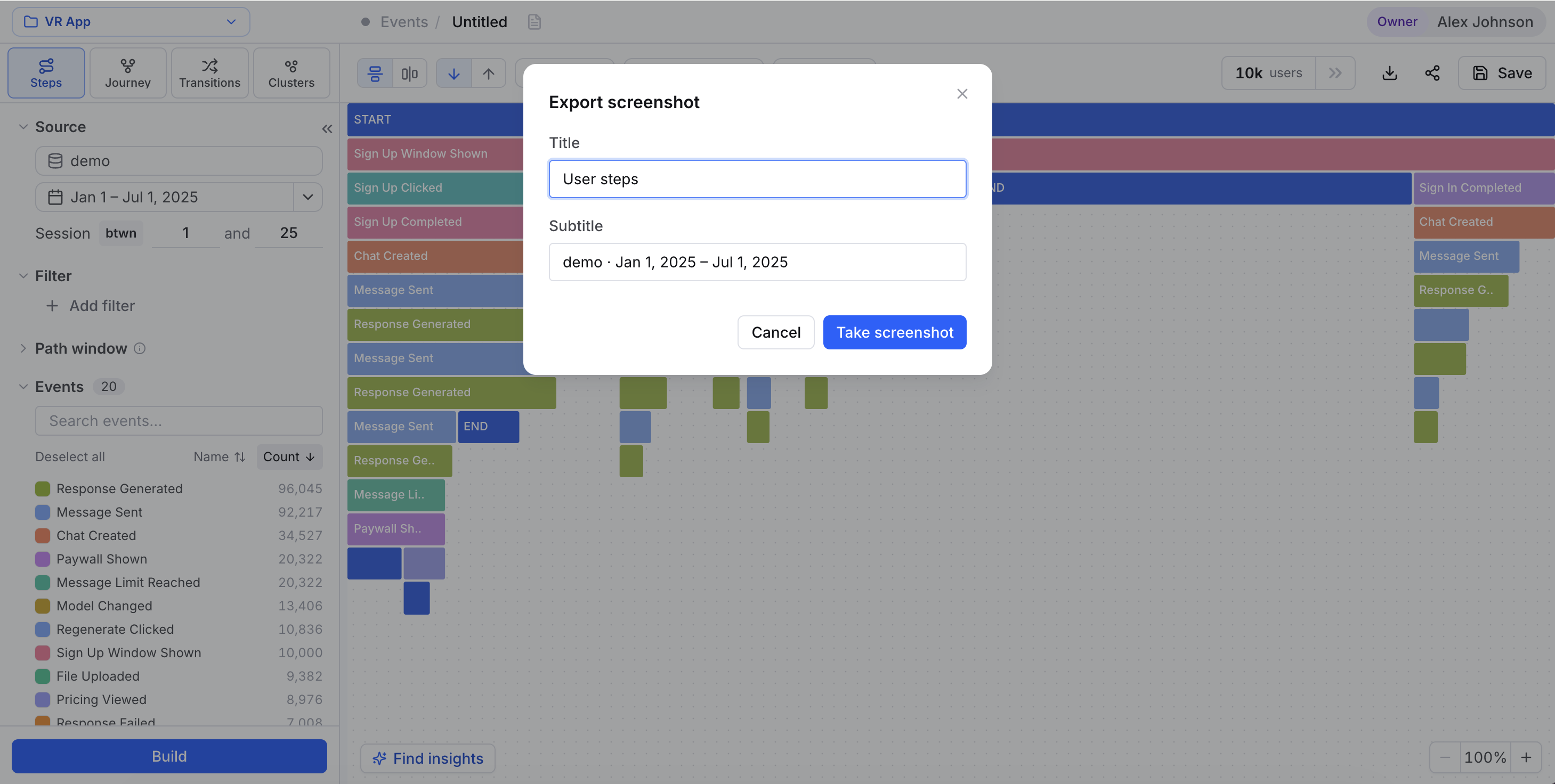Click the document notes icon beside Untitled
This screenshot has height=784, width=1555.
pos(533,22)
